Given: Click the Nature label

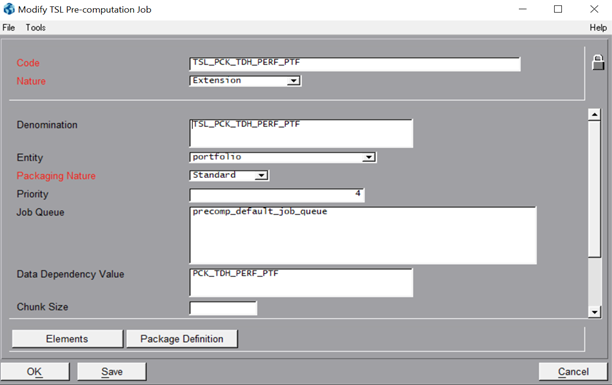Looking at the screenshot, I should point(31,81).
